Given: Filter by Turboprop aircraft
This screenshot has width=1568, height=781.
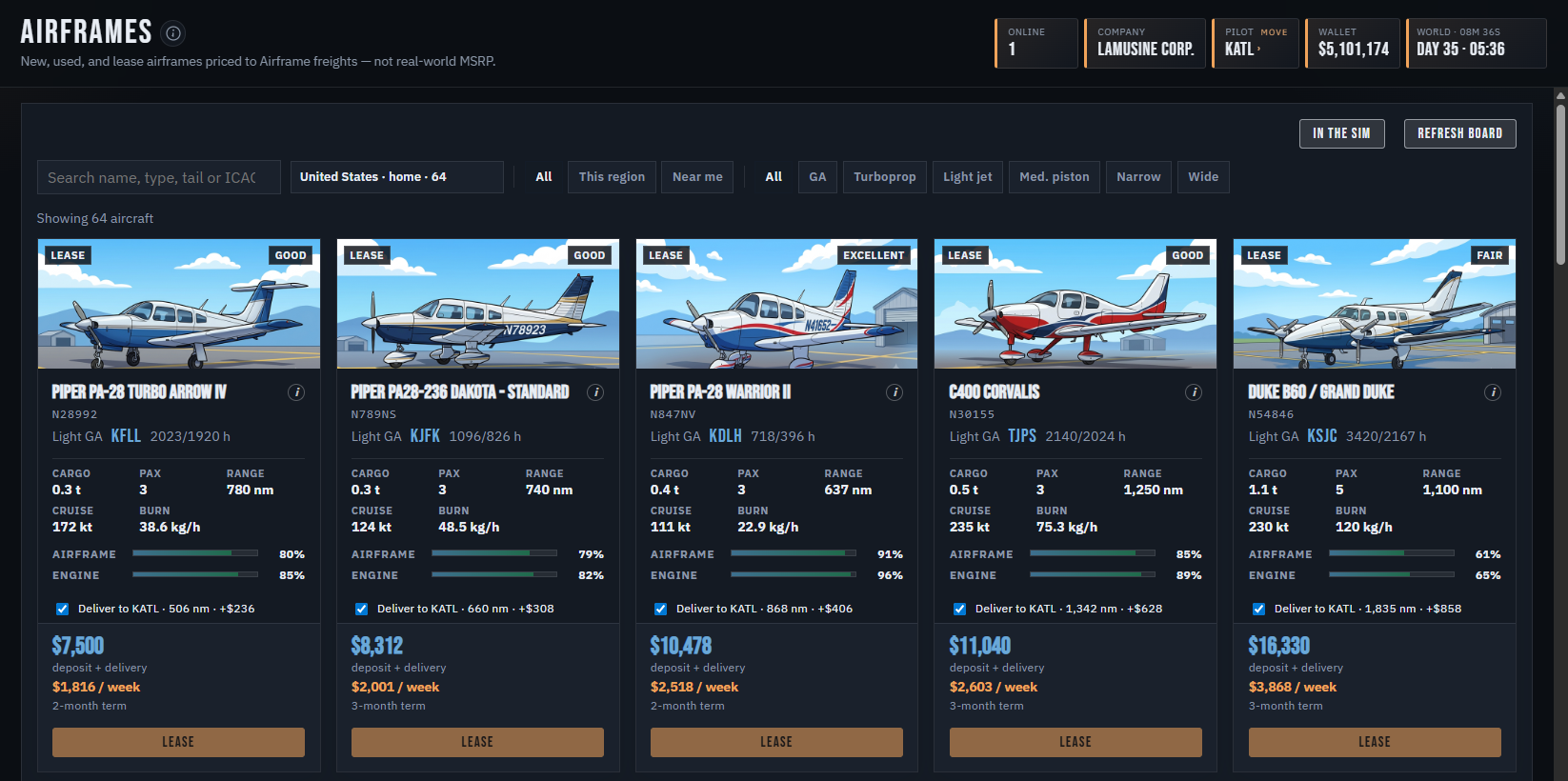Looking at the screenshot, I should tap(884, 177).
